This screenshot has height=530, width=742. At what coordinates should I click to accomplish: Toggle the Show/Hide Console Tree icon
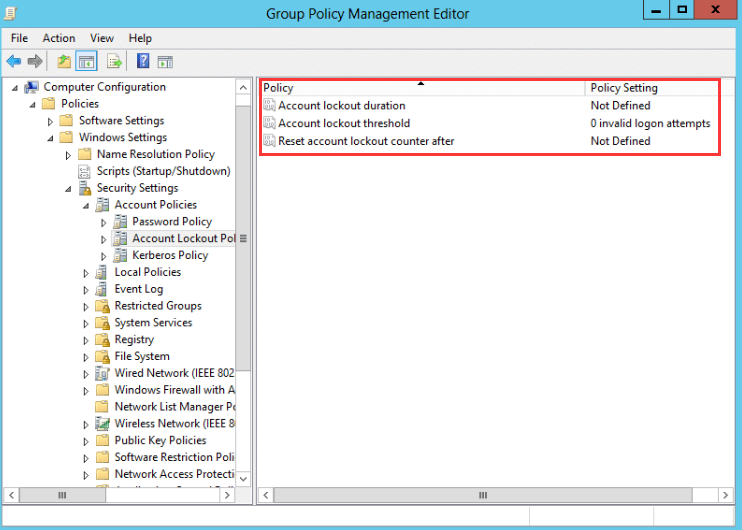point(87,62)
